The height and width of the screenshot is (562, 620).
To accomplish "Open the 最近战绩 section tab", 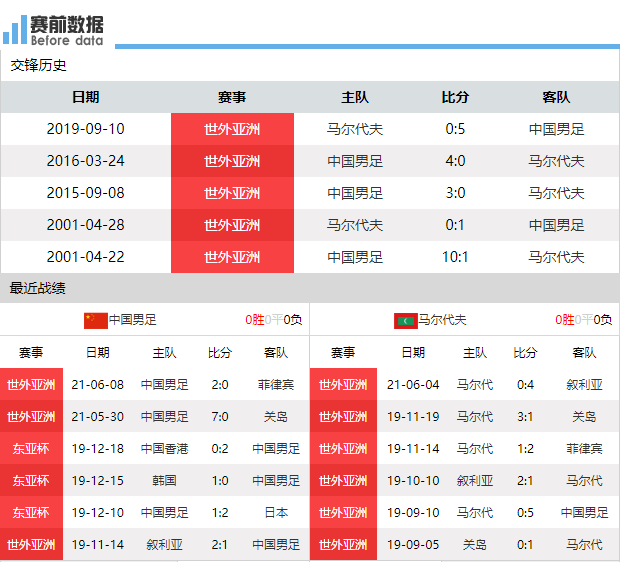I will (39, 288).
